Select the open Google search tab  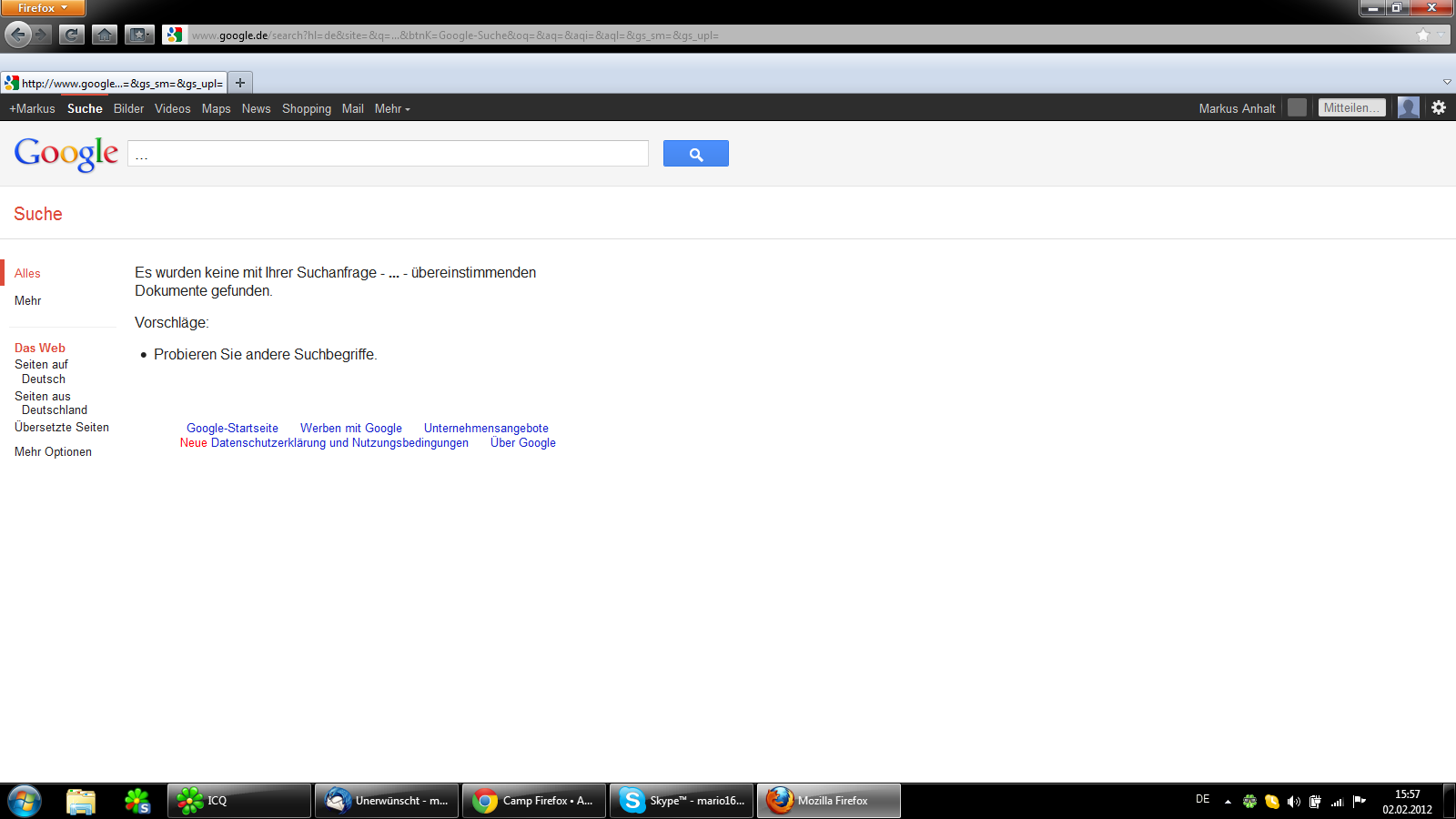click(114, 83)
